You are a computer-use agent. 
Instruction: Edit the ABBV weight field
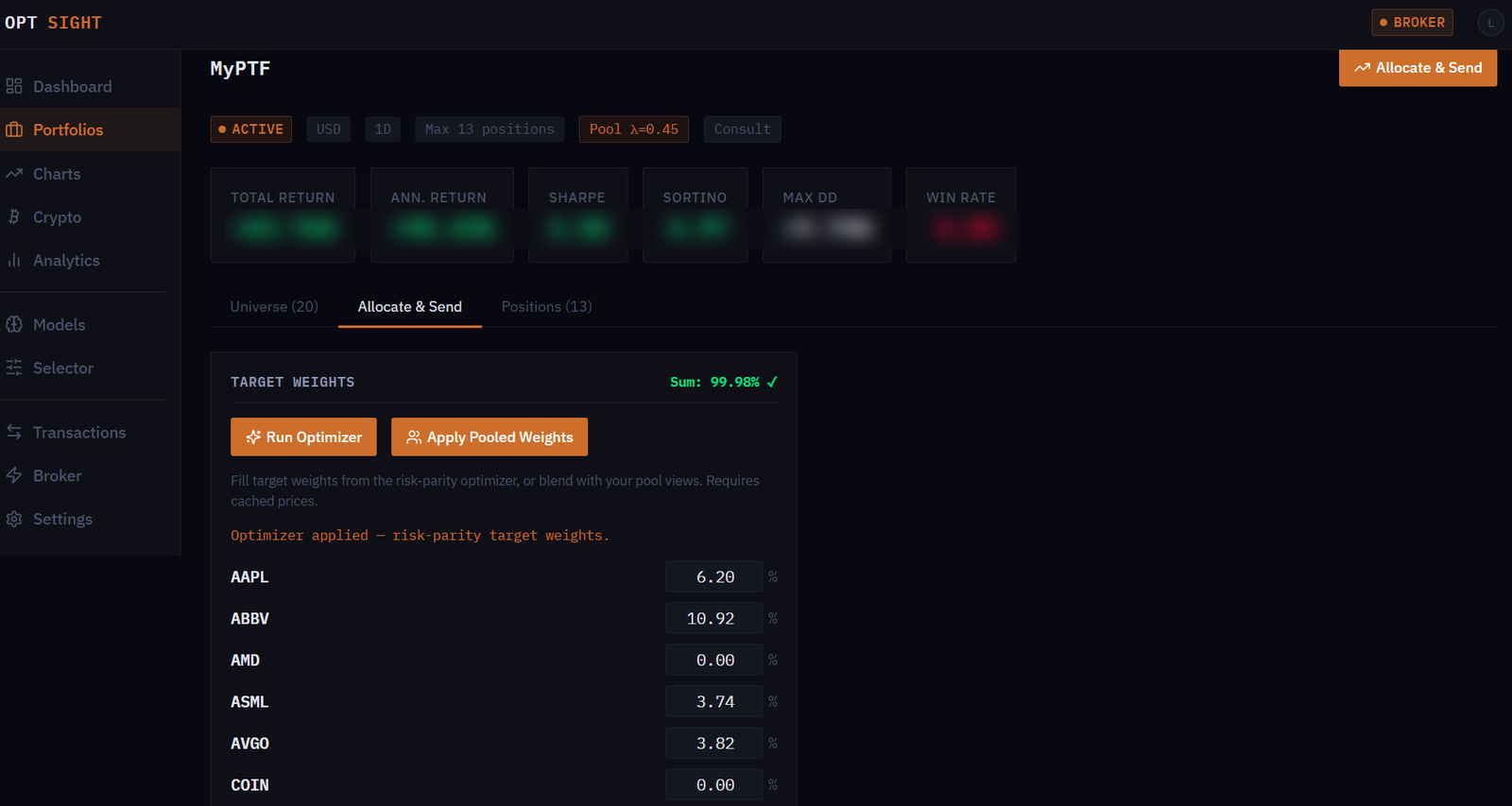pyautogui.click(x=714, y=618)
